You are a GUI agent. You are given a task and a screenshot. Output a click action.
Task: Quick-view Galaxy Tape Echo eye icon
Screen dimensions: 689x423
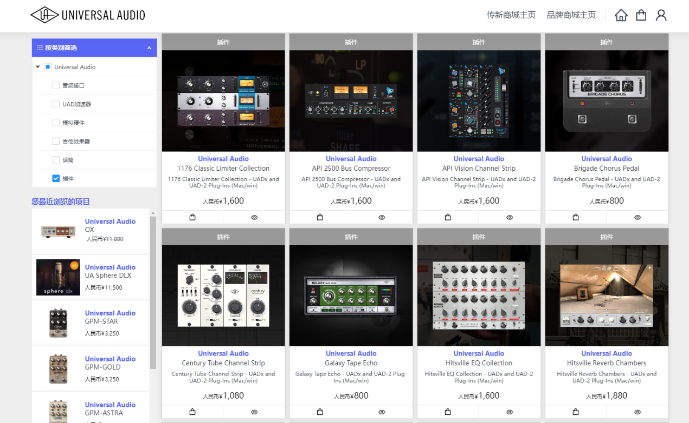(382, 412)
